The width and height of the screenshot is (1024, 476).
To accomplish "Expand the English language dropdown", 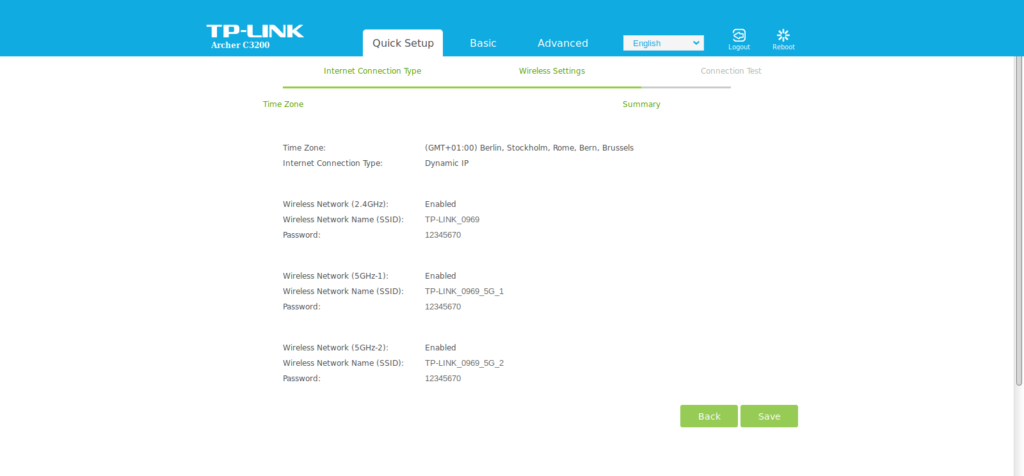I will (x=663, y=43).
